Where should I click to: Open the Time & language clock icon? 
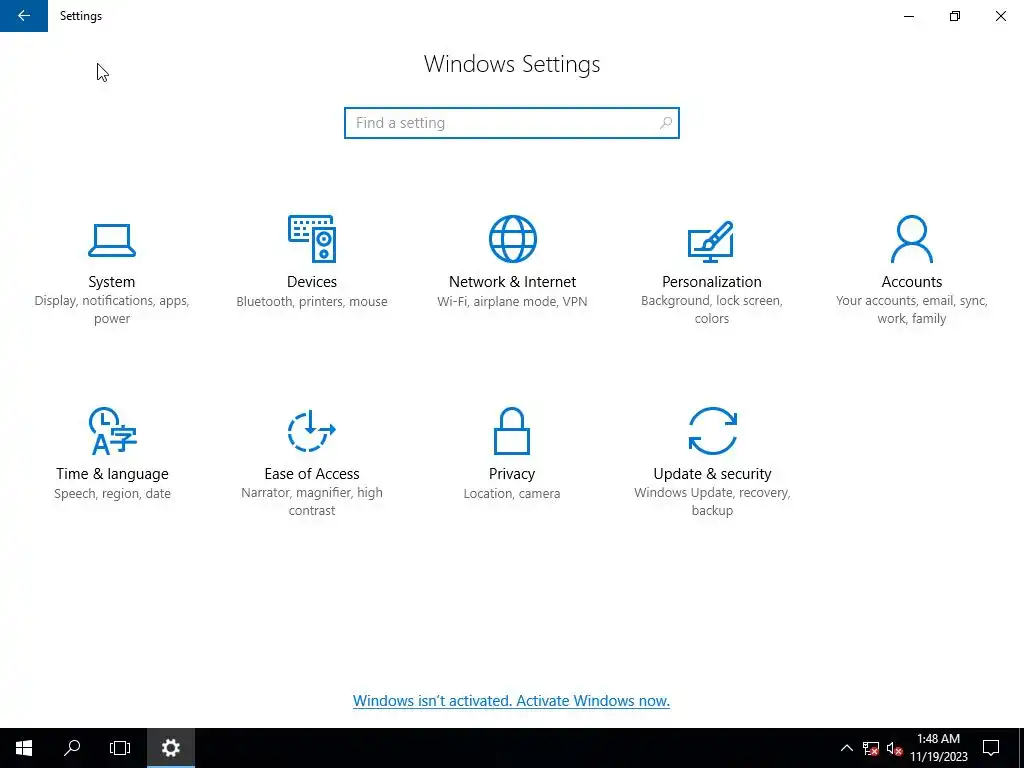112,431
